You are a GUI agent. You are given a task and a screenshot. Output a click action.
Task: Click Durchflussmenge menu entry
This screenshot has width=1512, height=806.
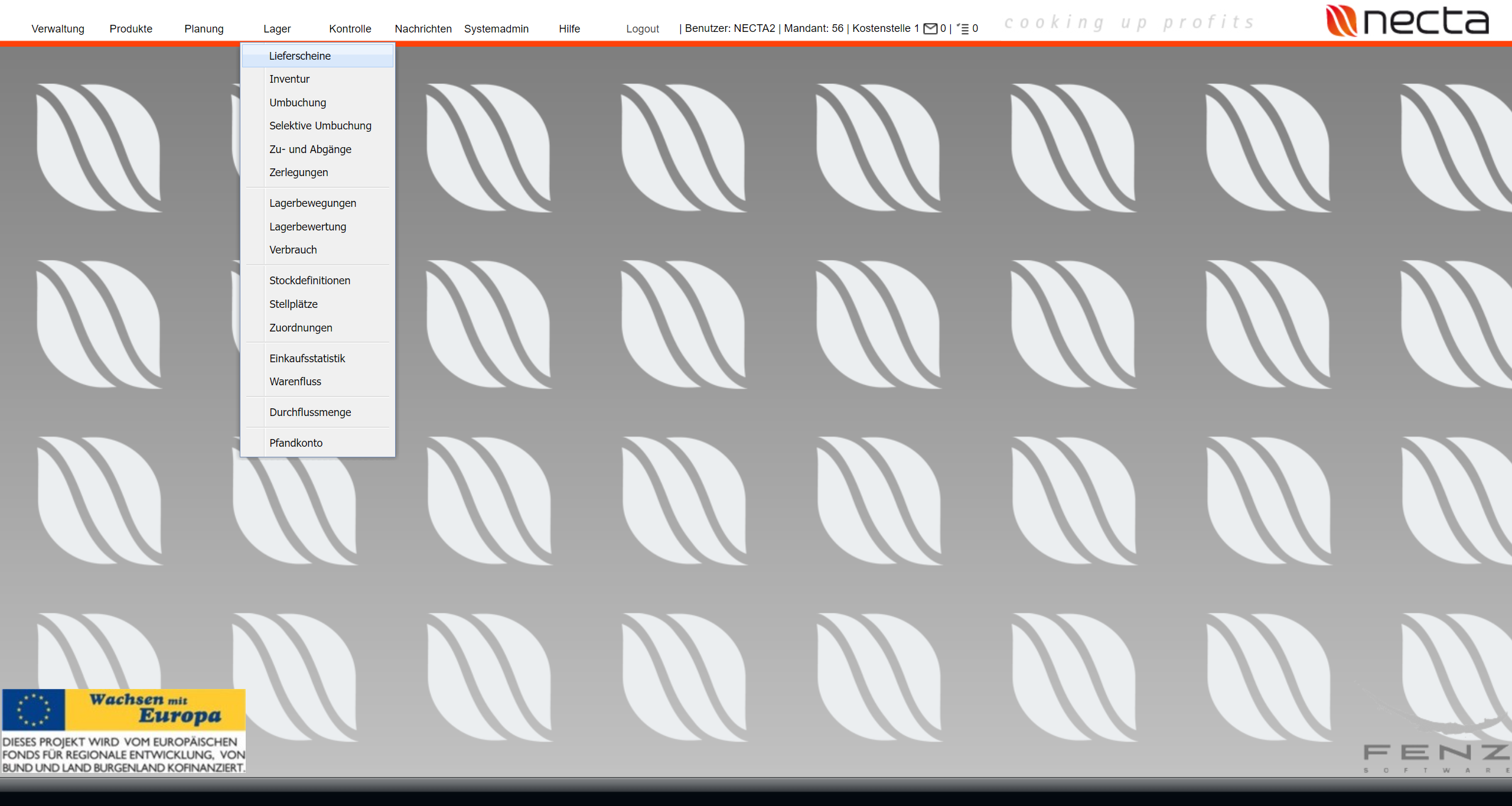point(310,412)
